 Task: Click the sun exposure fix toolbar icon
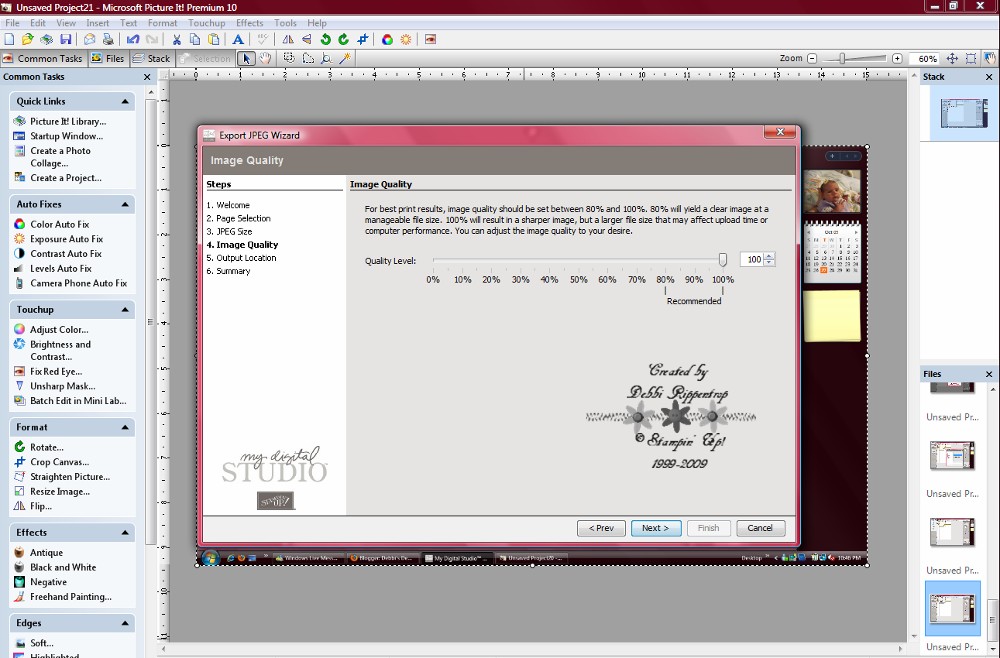point(406,40)
